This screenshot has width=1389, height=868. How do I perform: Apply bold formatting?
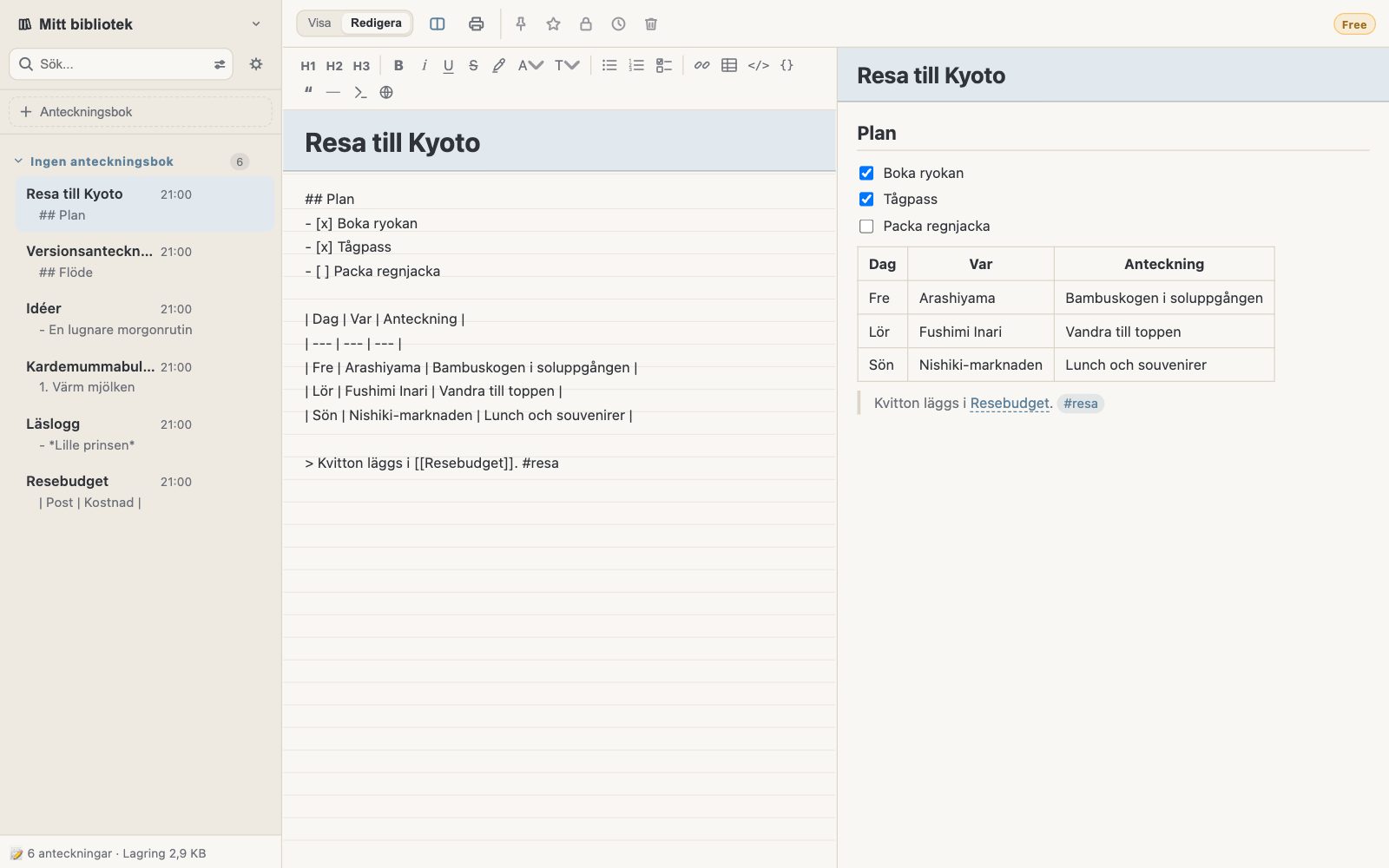[x=398, y=65]
